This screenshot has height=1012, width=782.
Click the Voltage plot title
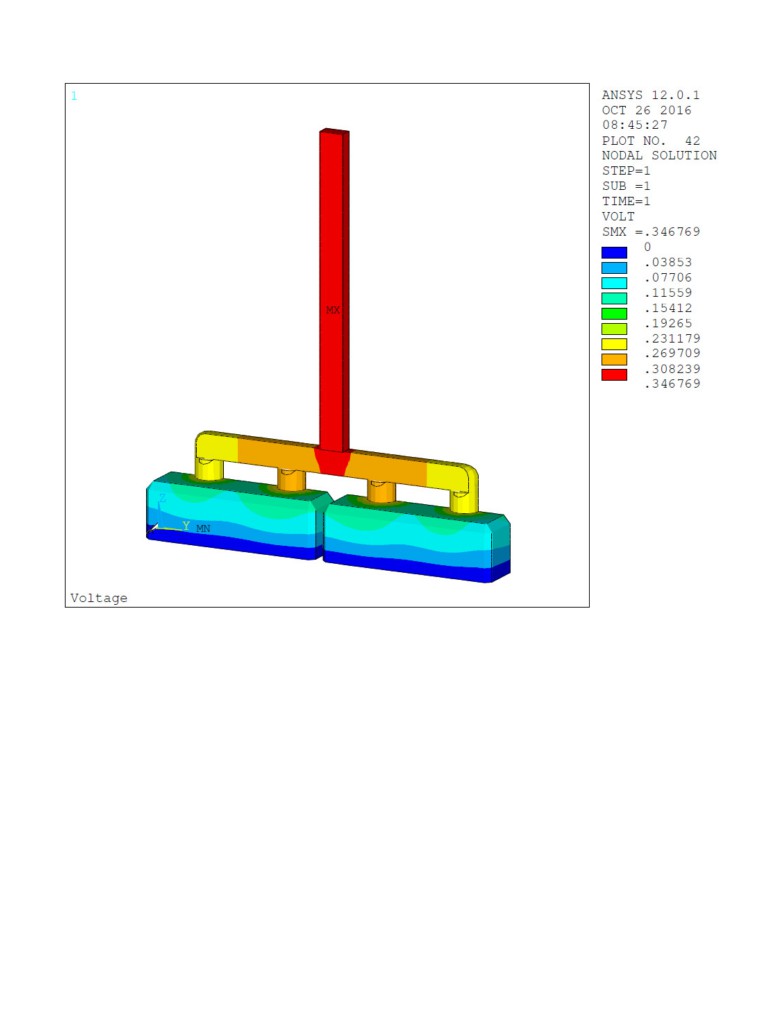[x=99, y=598]
